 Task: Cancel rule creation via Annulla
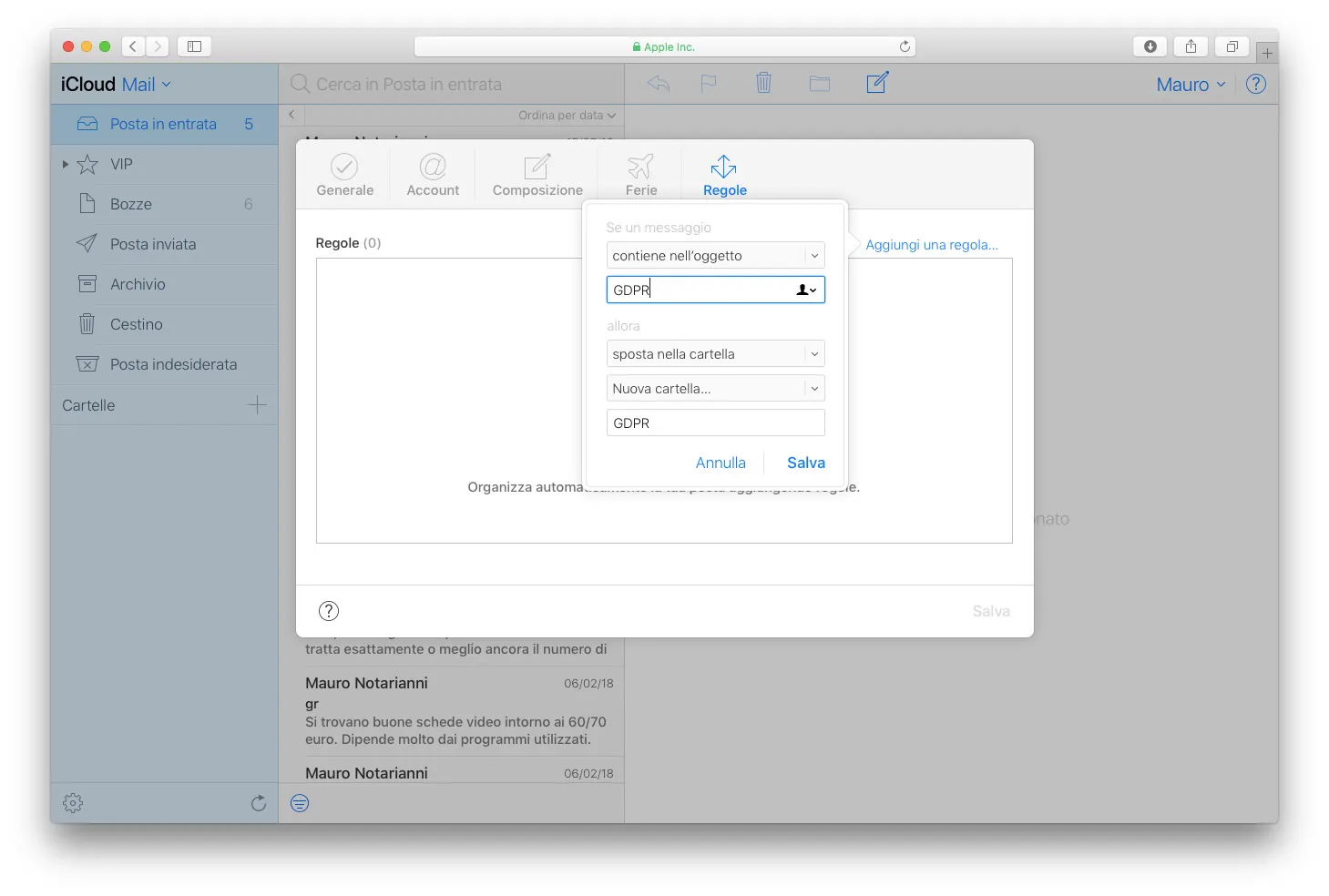pos(721,463)
